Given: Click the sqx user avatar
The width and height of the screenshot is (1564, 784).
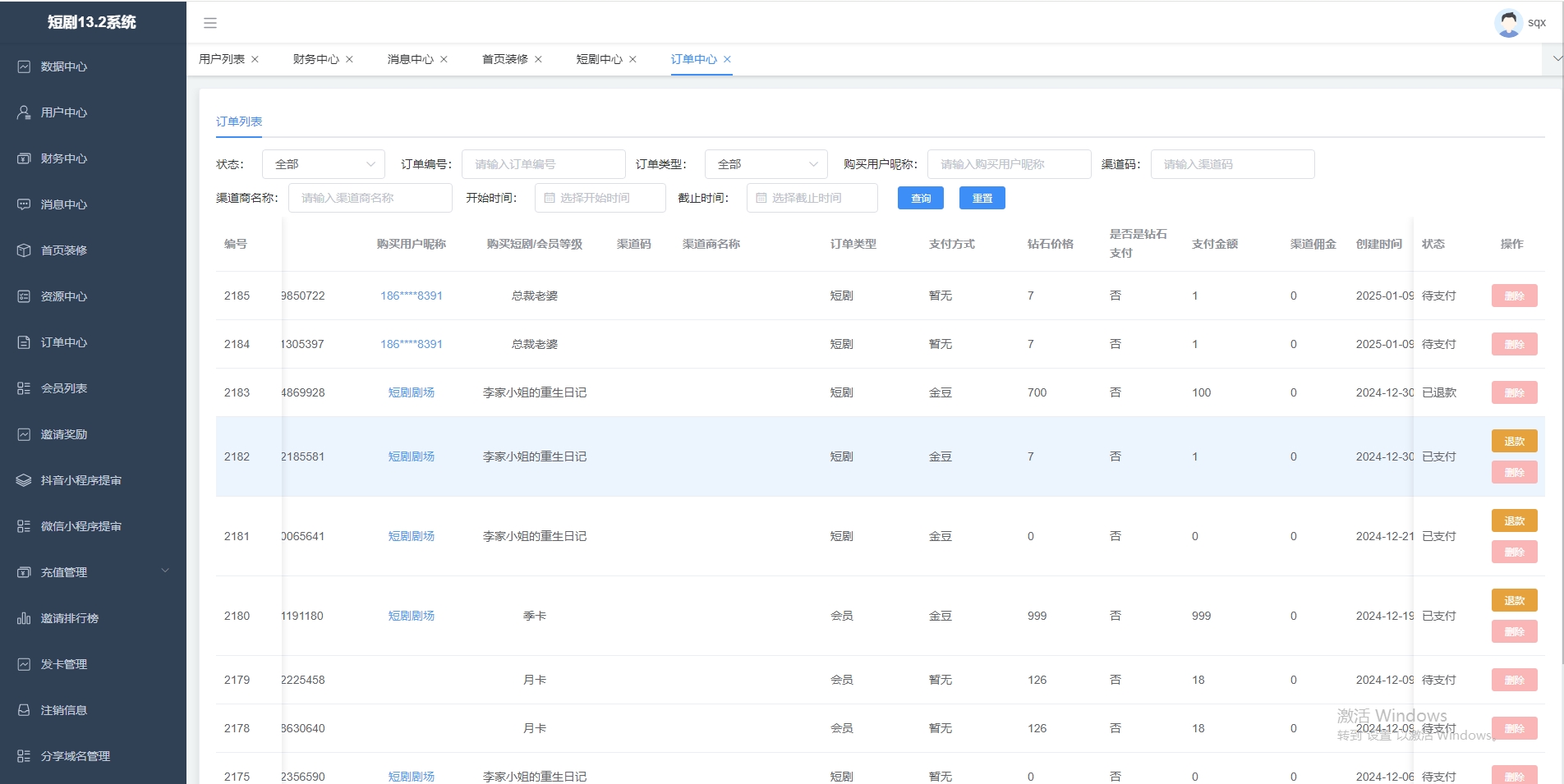Looking at the screenshot, I should pos(1508,23).
